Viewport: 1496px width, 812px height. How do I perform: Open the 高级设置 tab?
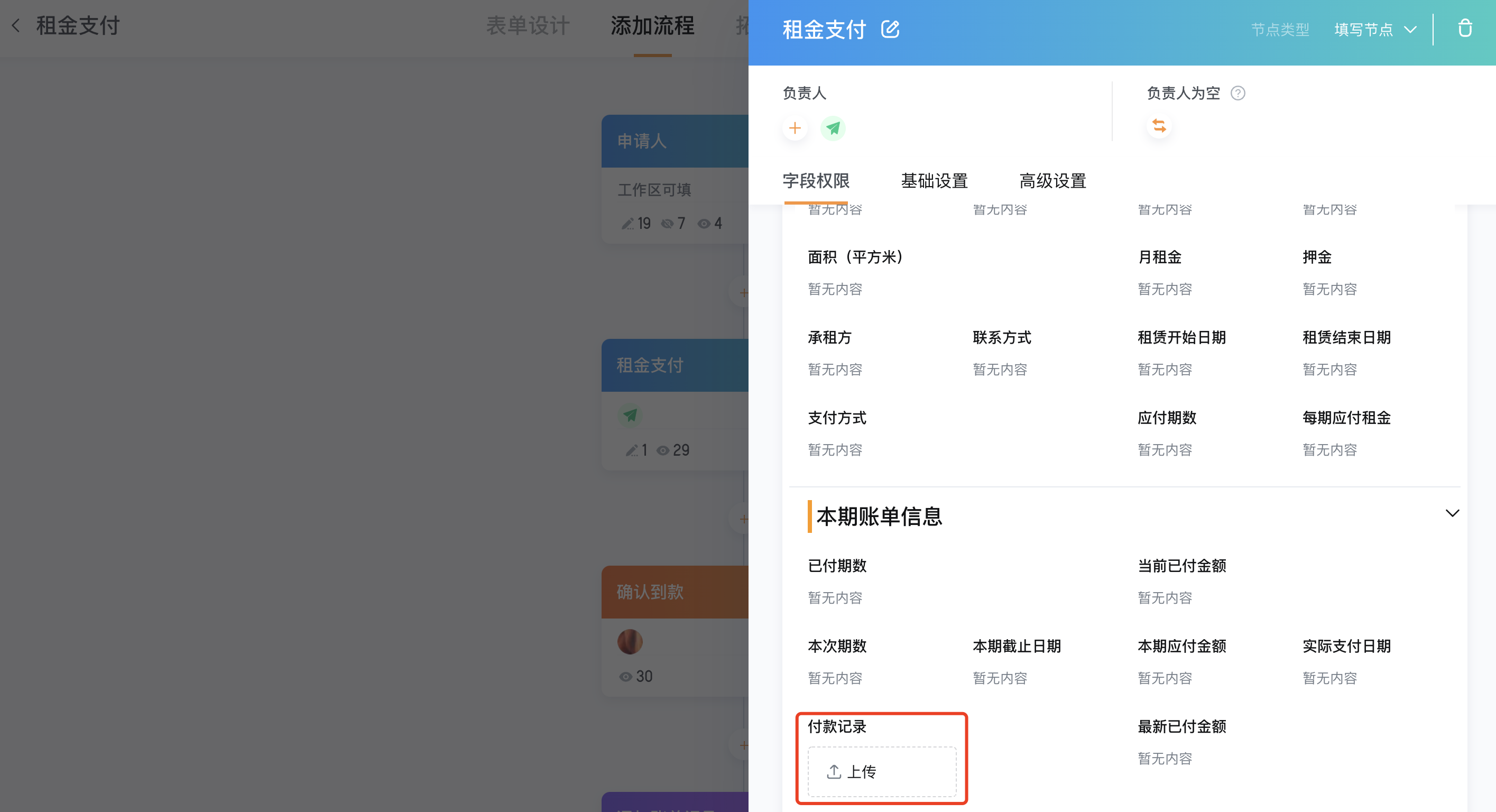click(x=1053, y=181)
